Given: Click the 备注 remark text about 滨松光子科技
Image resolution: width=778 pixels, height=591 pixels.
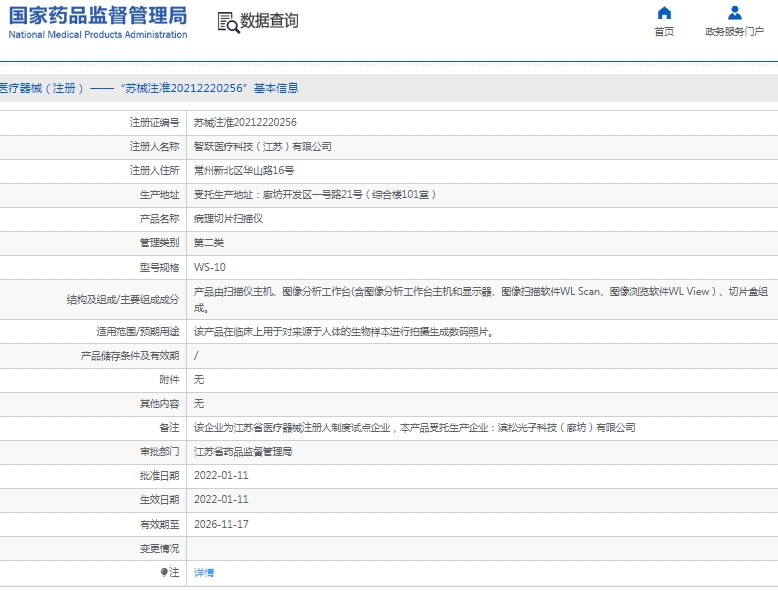Looking at the screenshot, I should tap(414, 428).
